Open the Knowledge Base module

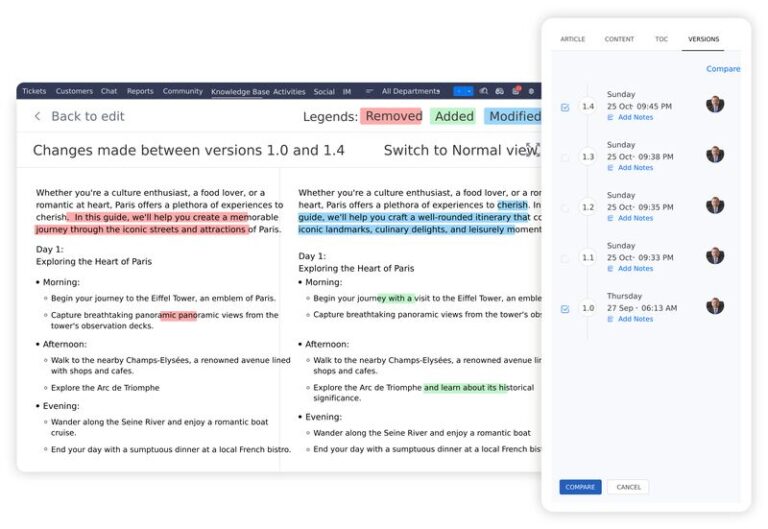tap(240, 92)
